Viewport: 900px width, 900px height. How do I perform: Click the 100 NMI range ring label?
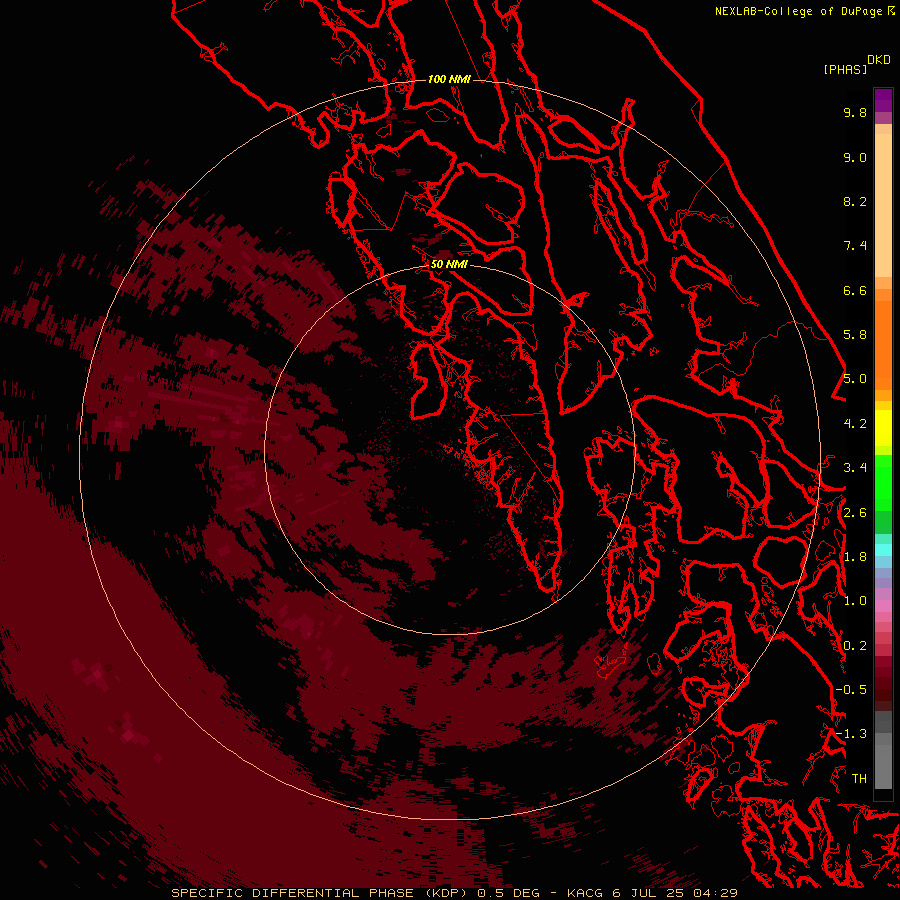[449, 79]
